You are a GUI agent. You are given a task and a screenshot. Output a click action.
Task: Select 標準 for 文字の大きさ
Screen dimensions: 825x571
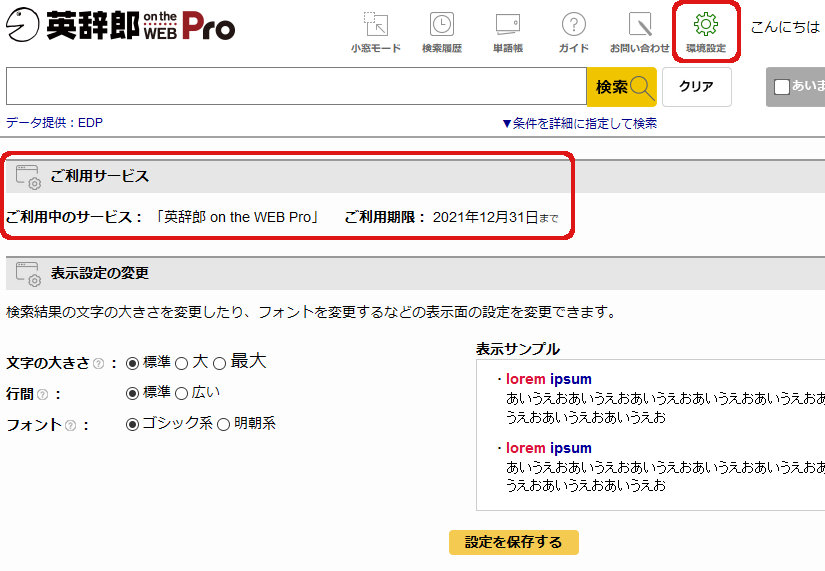coord(133,363)
